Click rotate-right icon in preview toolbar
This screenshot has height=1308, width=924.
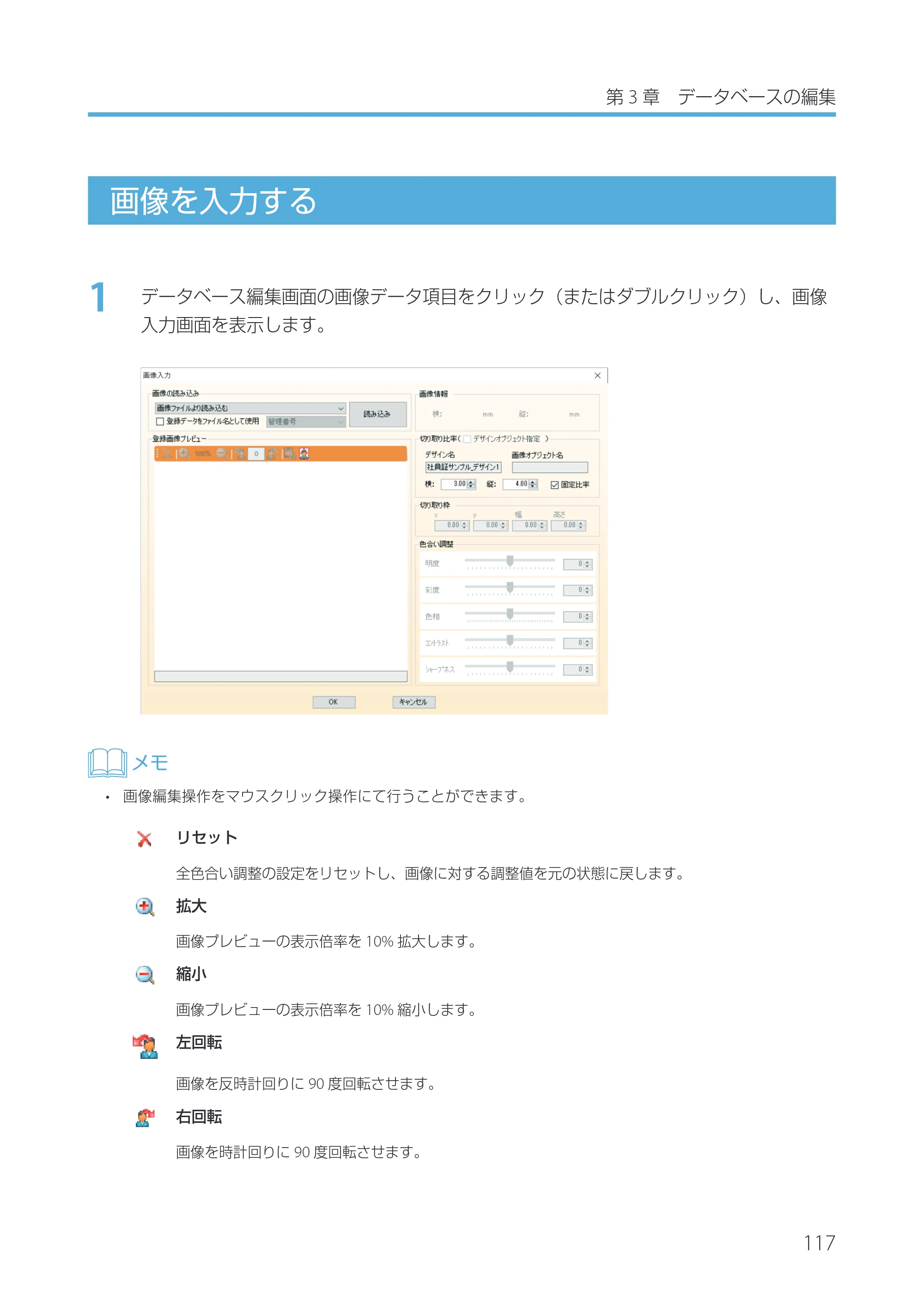(x=273, y=453)
